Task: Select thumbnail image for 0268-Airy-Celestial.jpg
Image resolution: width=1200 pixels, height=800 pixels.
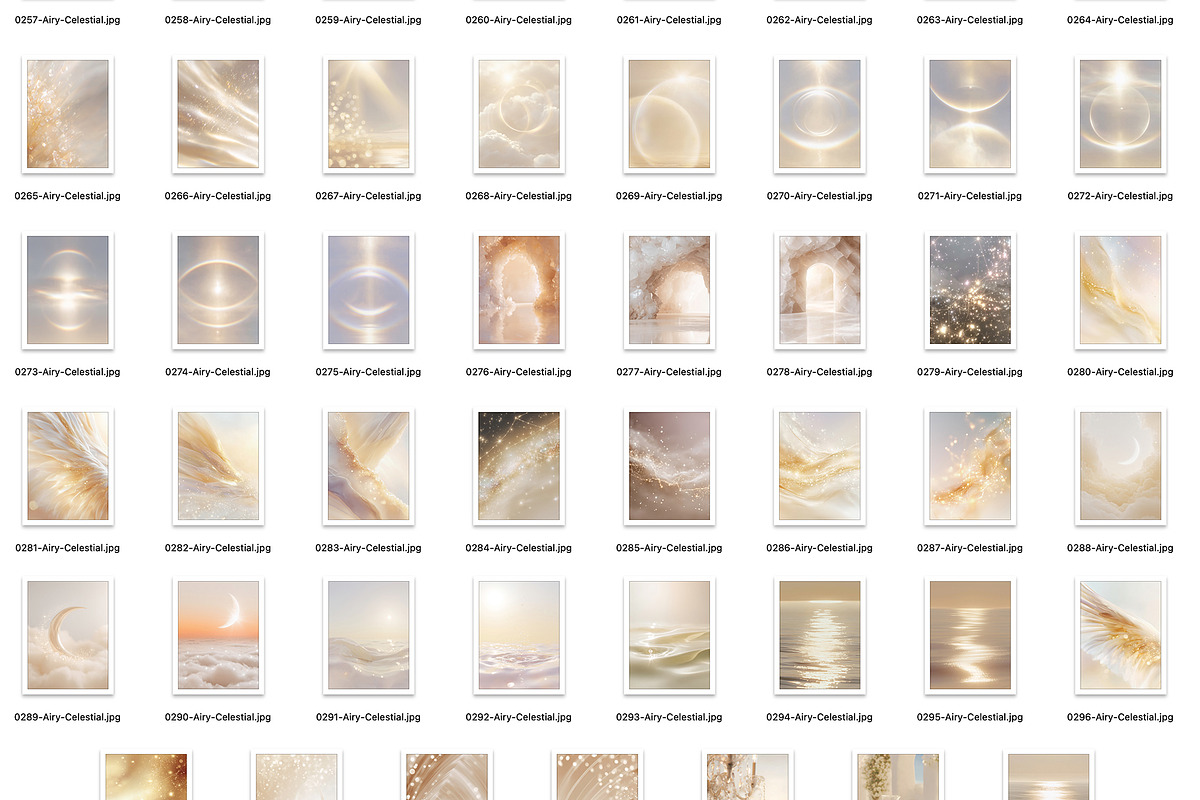Action: coord(519,114)
